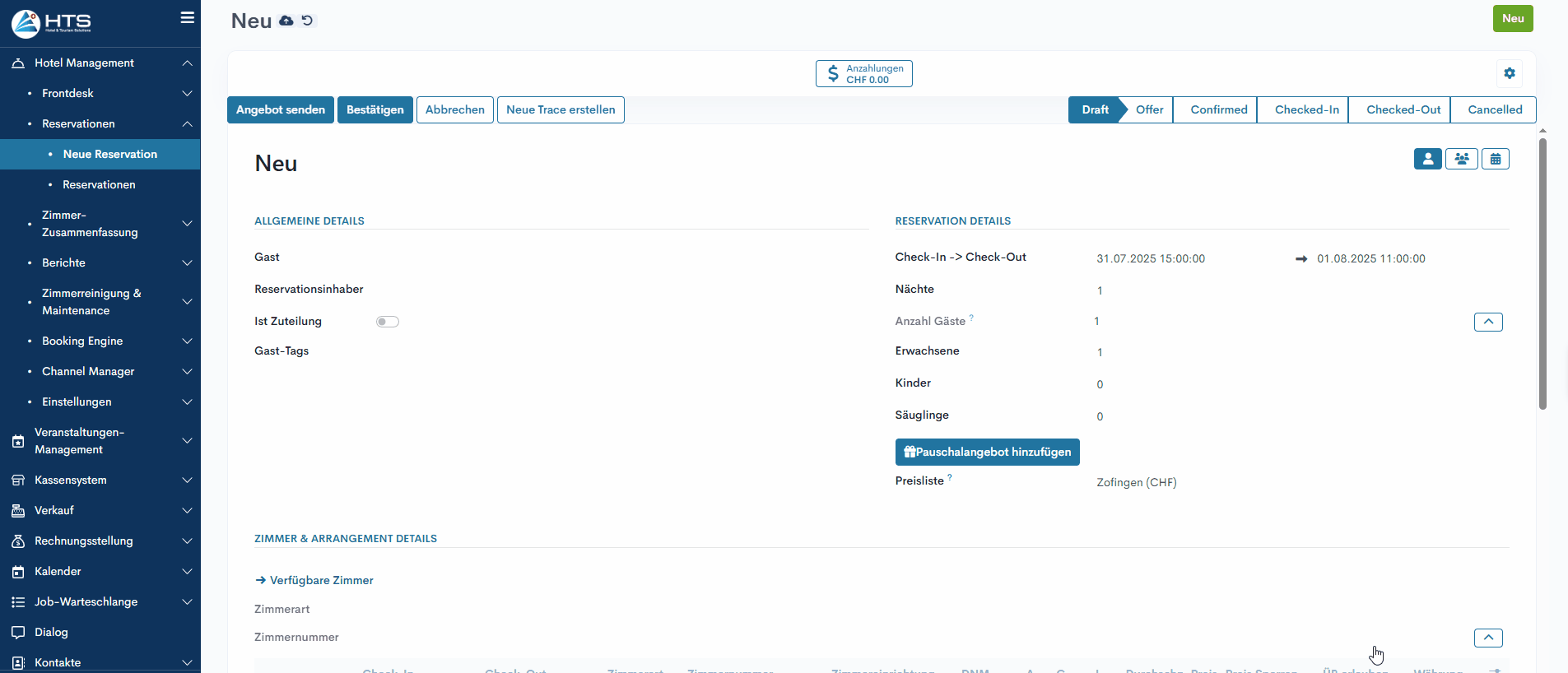Open Anzahlungen payments dollar button
This screenshot has height=673, width=1568.
pos(863,74)
